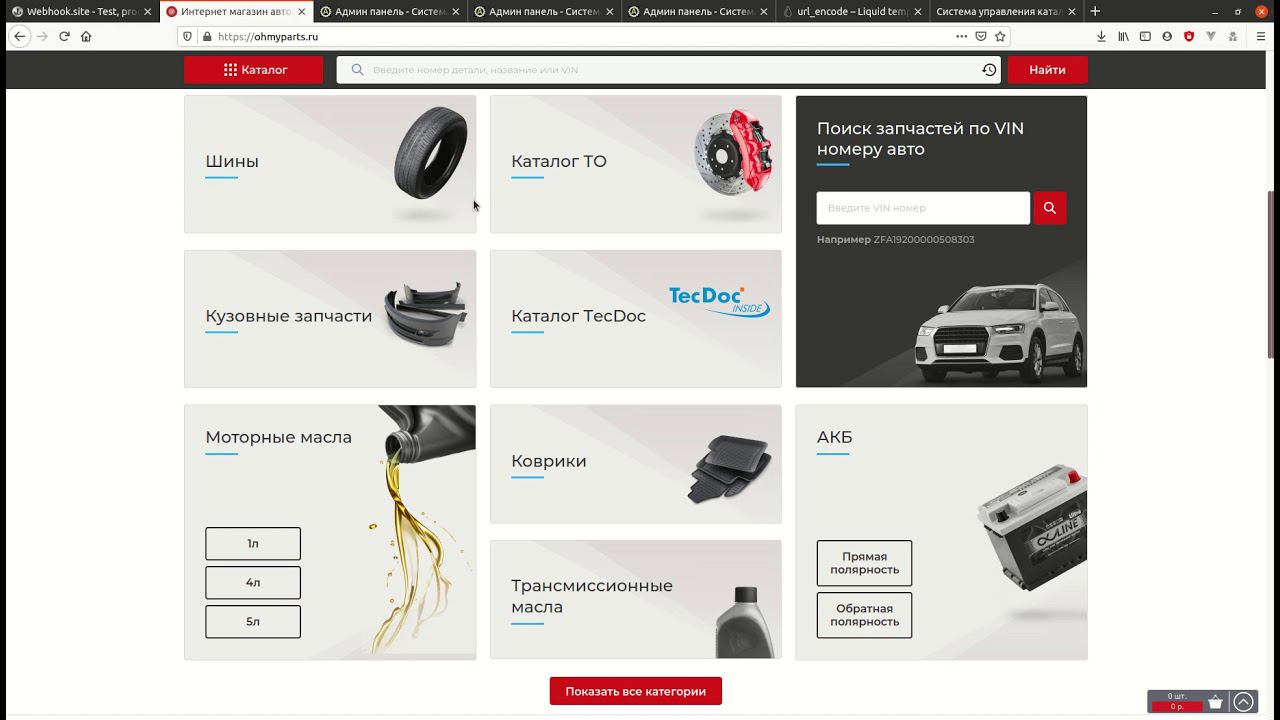Switch to Webhook.site tab
The width and height of the screenshot is (1280, 720).
click(82, 12)
